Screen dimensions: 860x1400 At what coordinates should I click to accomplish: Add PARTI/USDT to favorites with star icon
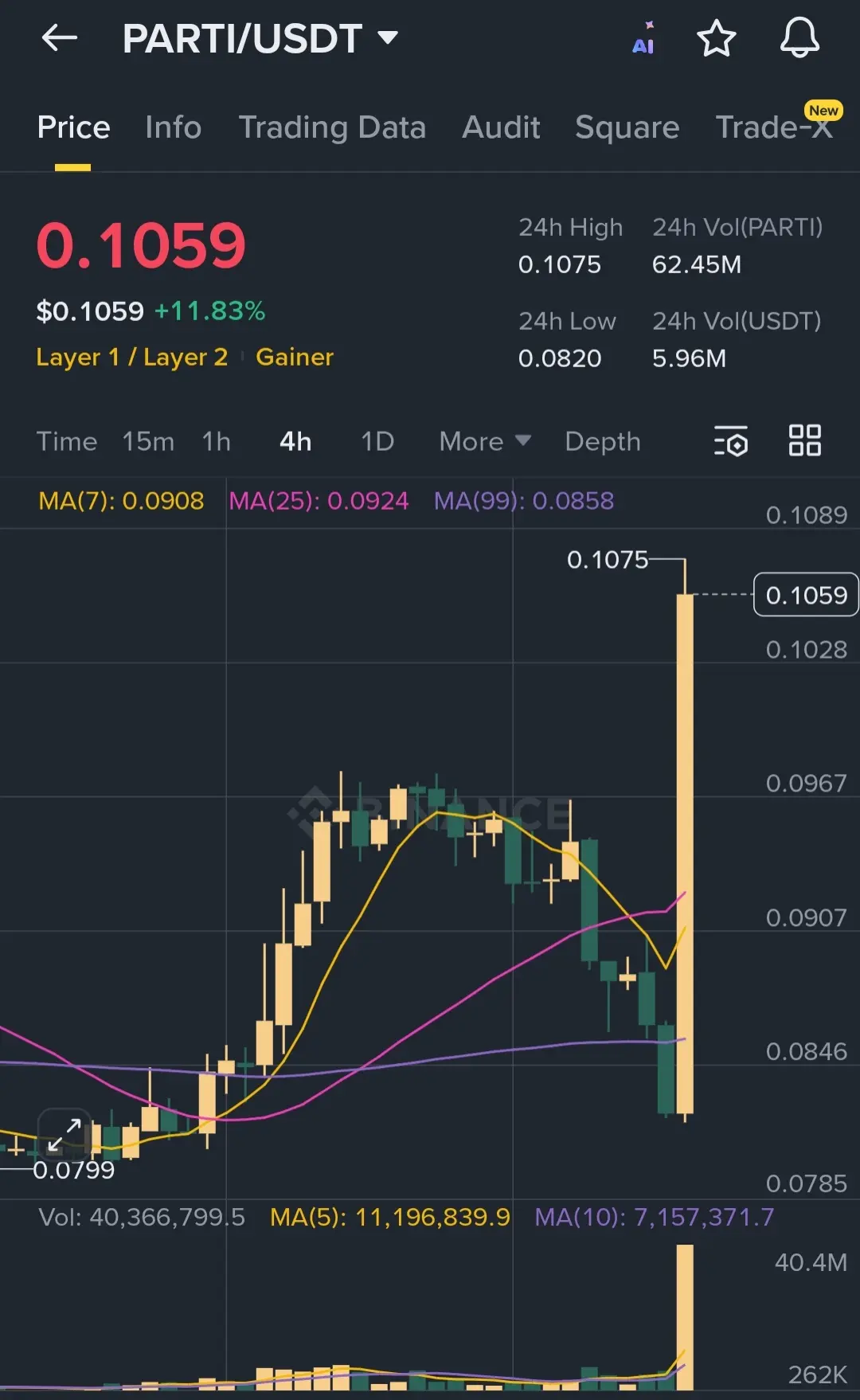(717, 38)
